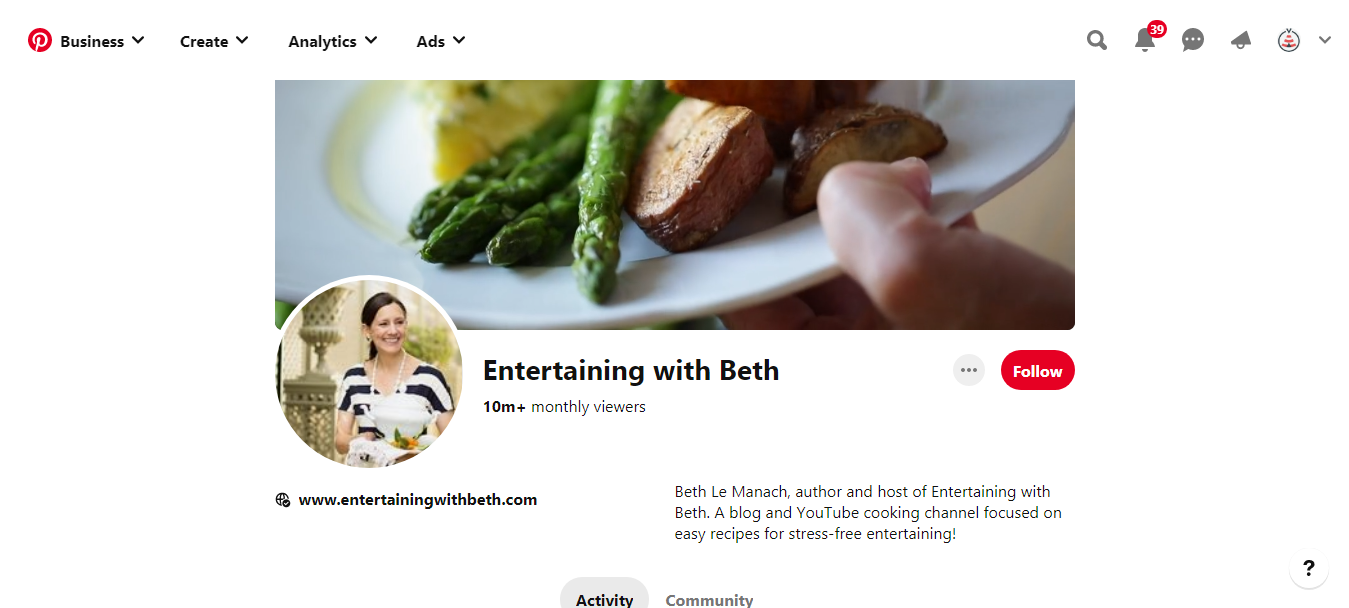Follow Entertaining with Beth
1349x608 pixels.
[x=1038, y=370]
